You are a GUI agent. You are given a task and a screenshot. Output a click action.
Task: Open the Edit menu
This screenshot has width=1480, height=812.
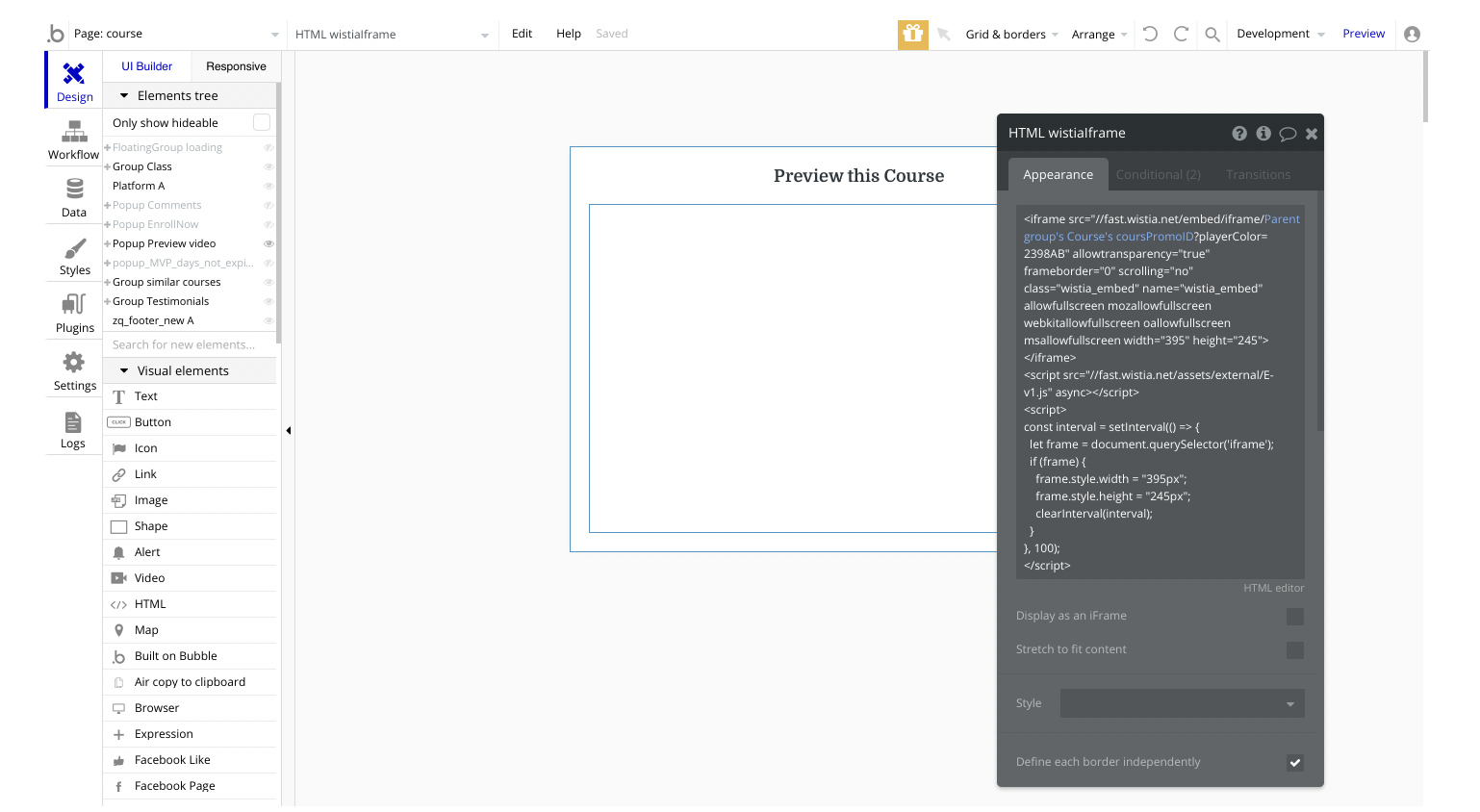(522, 34)
